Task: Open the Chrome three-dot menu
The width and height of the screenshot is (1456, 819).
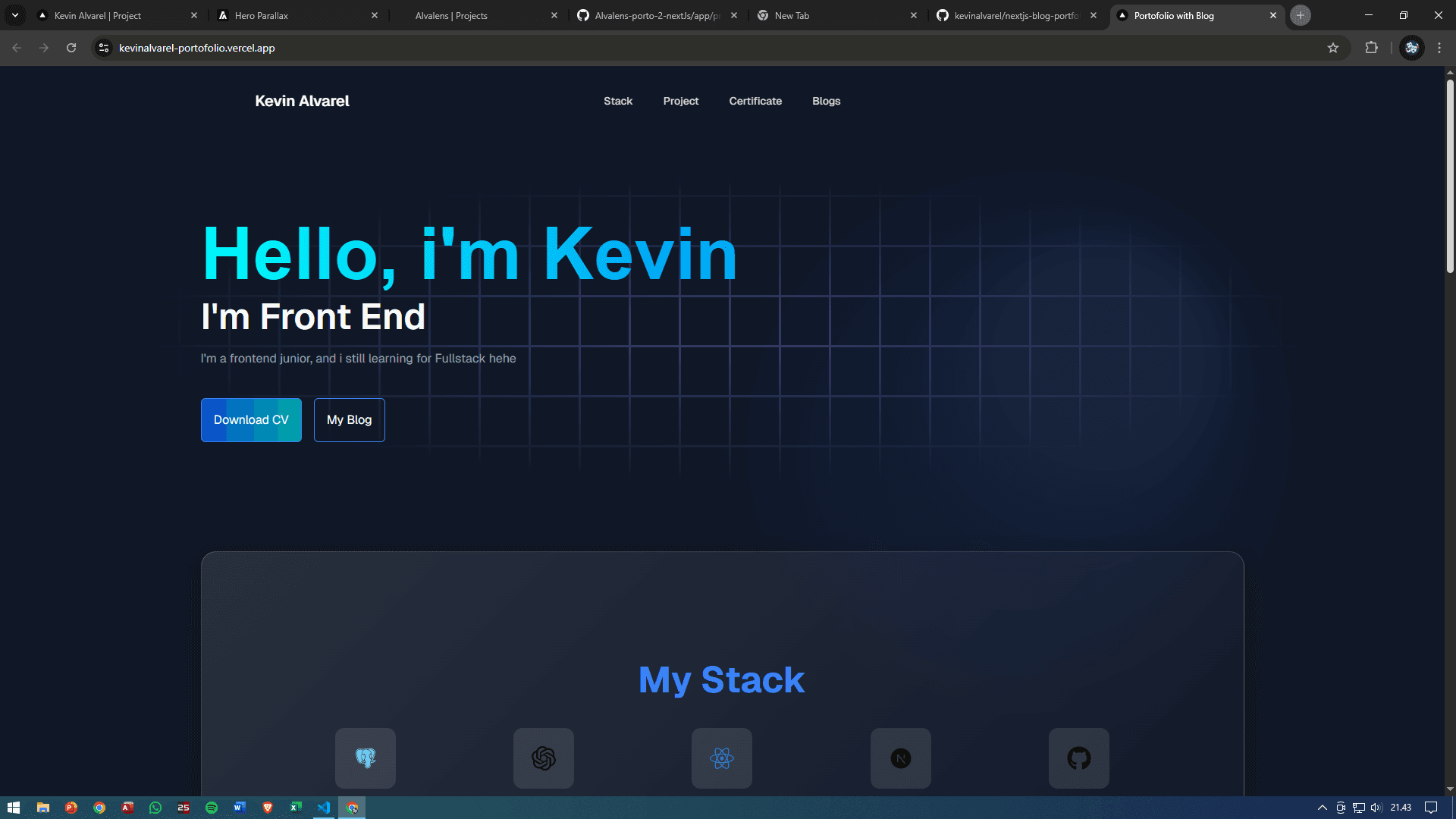Action: click(1439, 48)
